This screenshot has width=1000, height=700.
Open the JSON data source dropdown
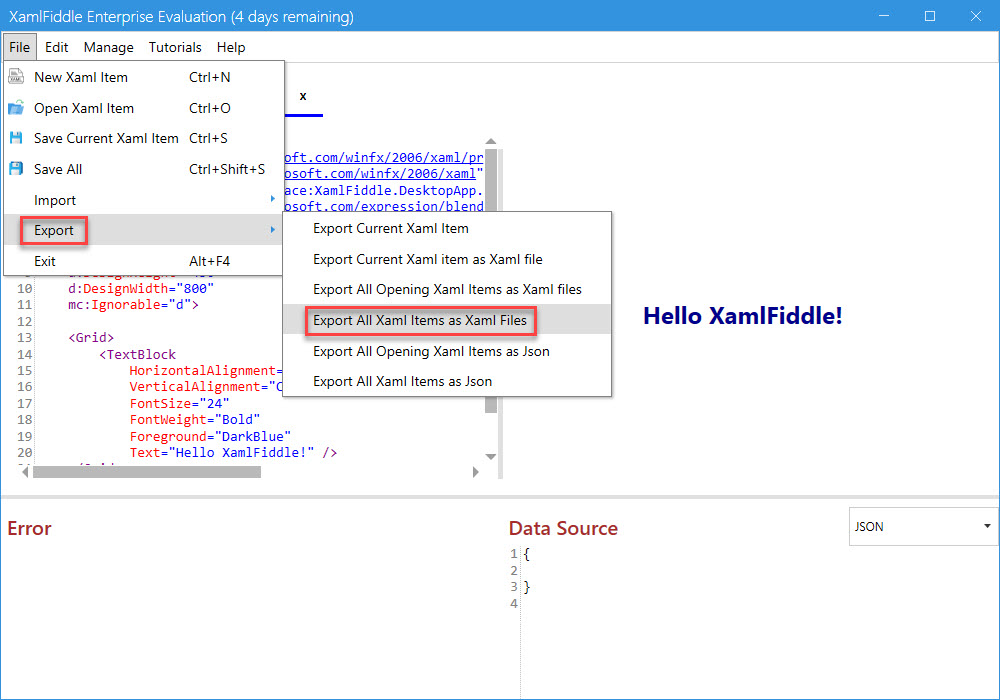(923, 527)
